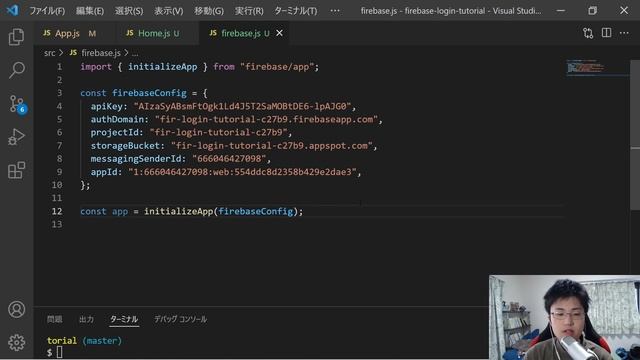Open the 実行(R) menu
The height and width of the screenshot is (360, 640).
pos(249,11)
